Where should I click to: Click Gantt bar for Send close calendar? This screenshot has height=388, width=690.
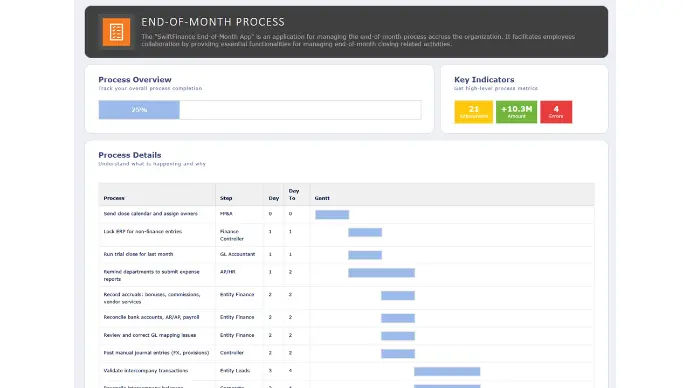coord(332,215)
